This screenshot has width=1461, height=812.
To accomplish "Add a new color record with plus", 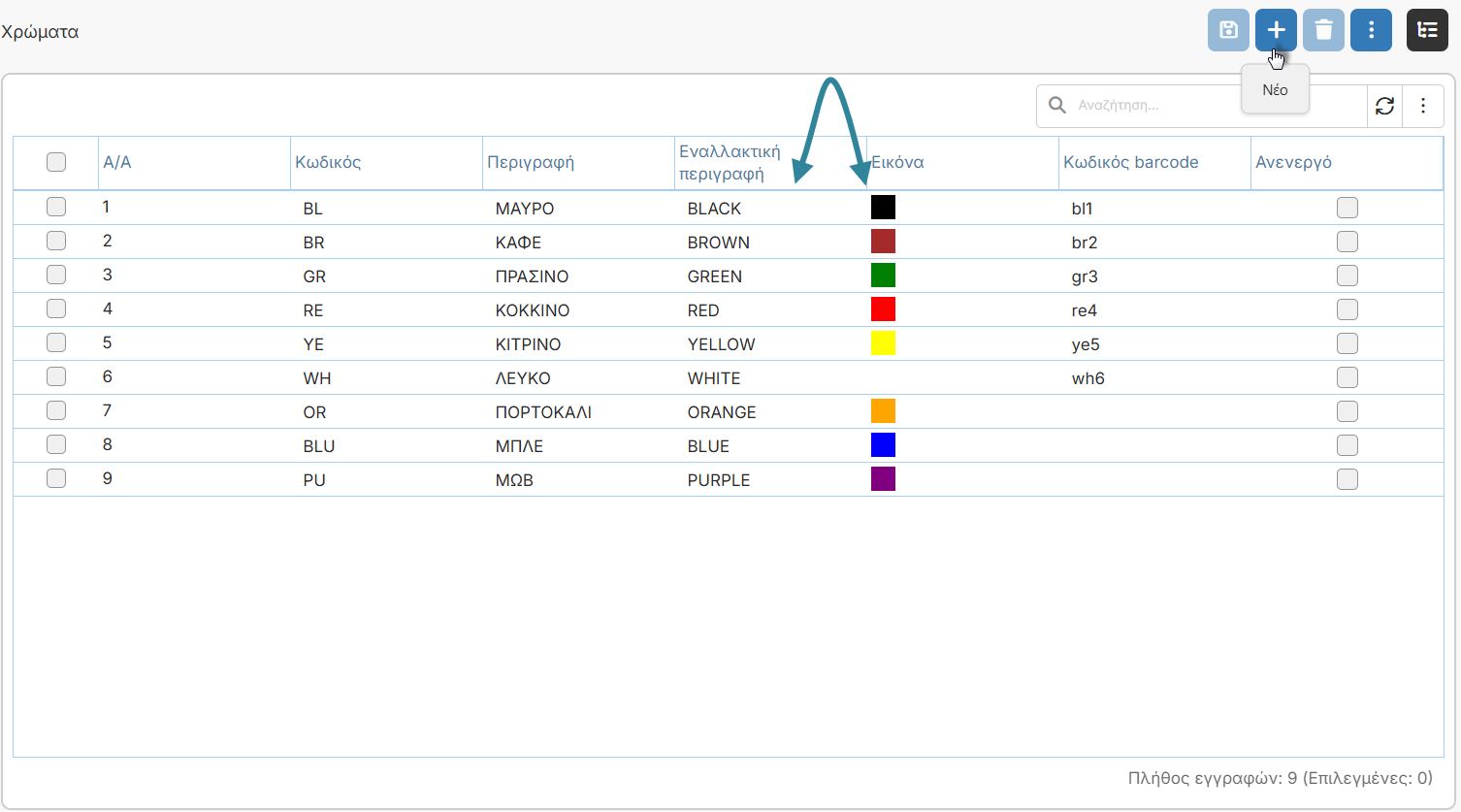I will pyautogui.click(x=1276, y=30).
